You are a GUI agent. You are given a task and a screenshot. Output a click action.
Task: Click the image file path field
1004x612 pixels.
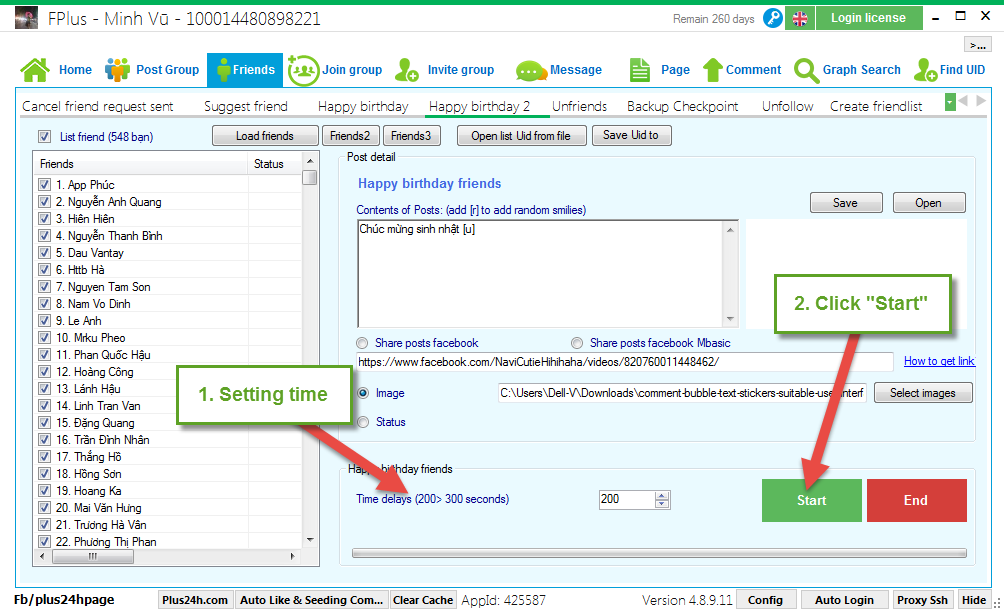682,393
